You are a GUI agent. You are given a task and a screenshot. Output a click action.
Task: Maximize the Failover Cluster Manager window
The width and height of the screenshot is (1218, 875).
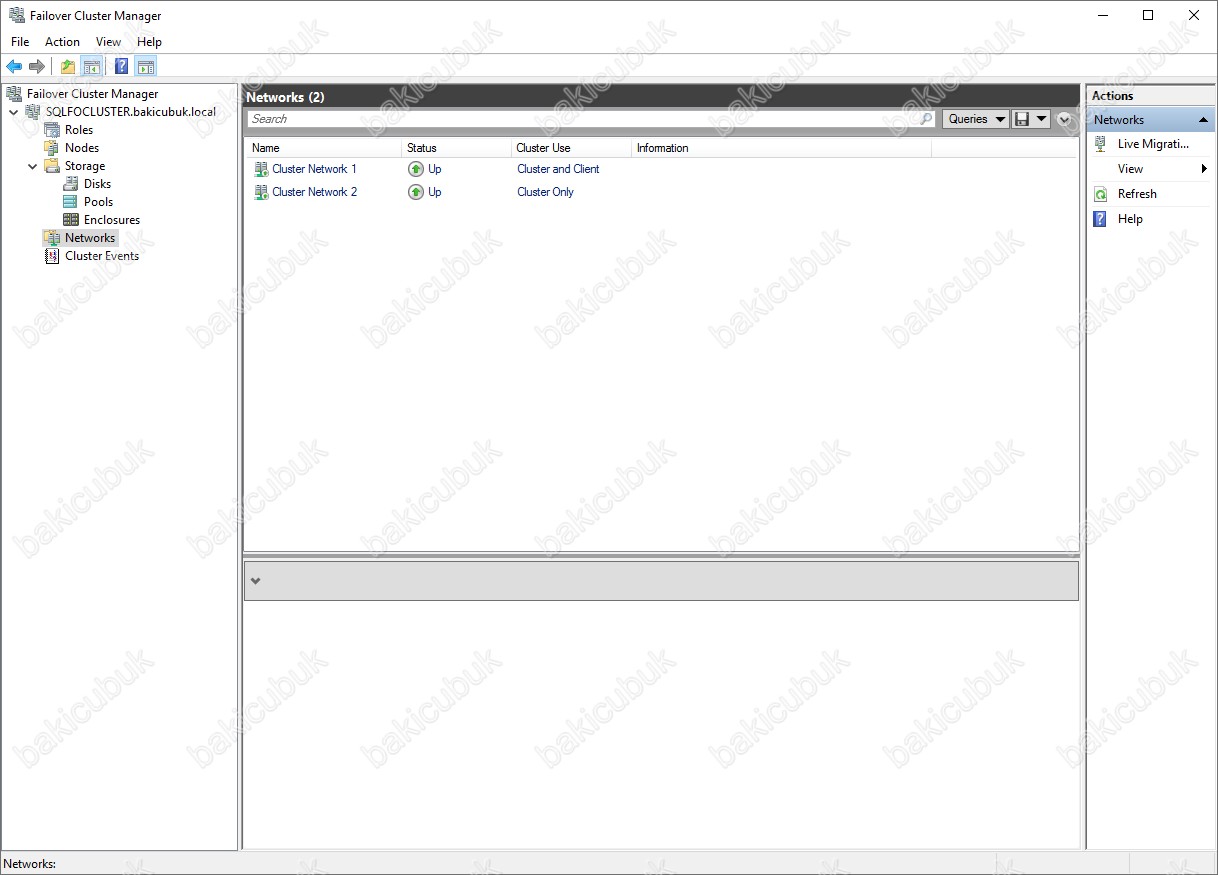tap(1148, 15)
